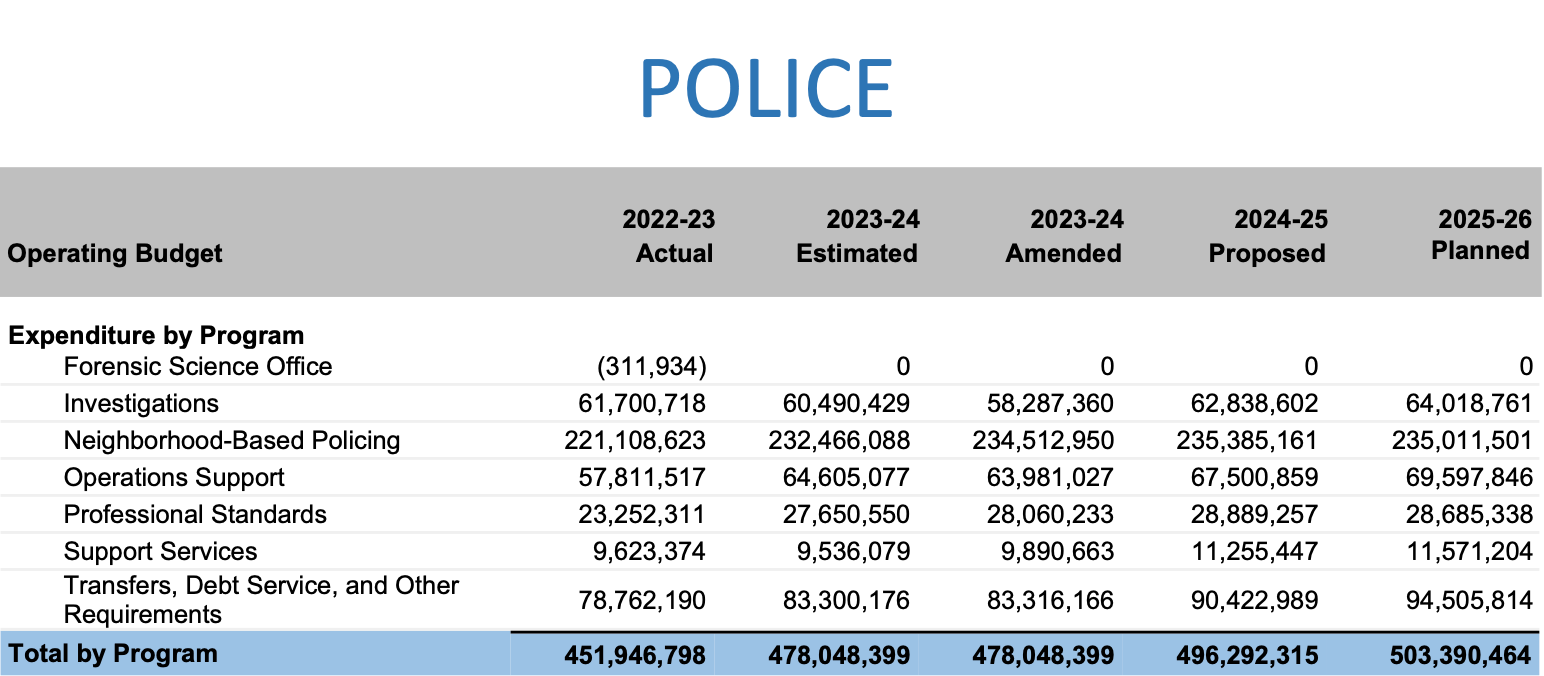
Task: Click Transfers, Debt Service, and Other Requirements label
Action: pos(261,599)
